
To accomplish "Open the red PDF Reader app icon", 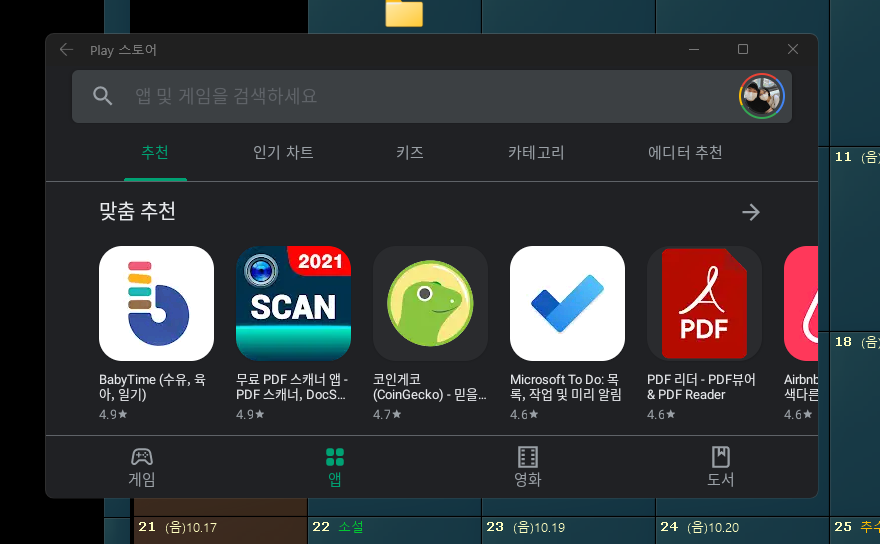I will tap(704, 304).
